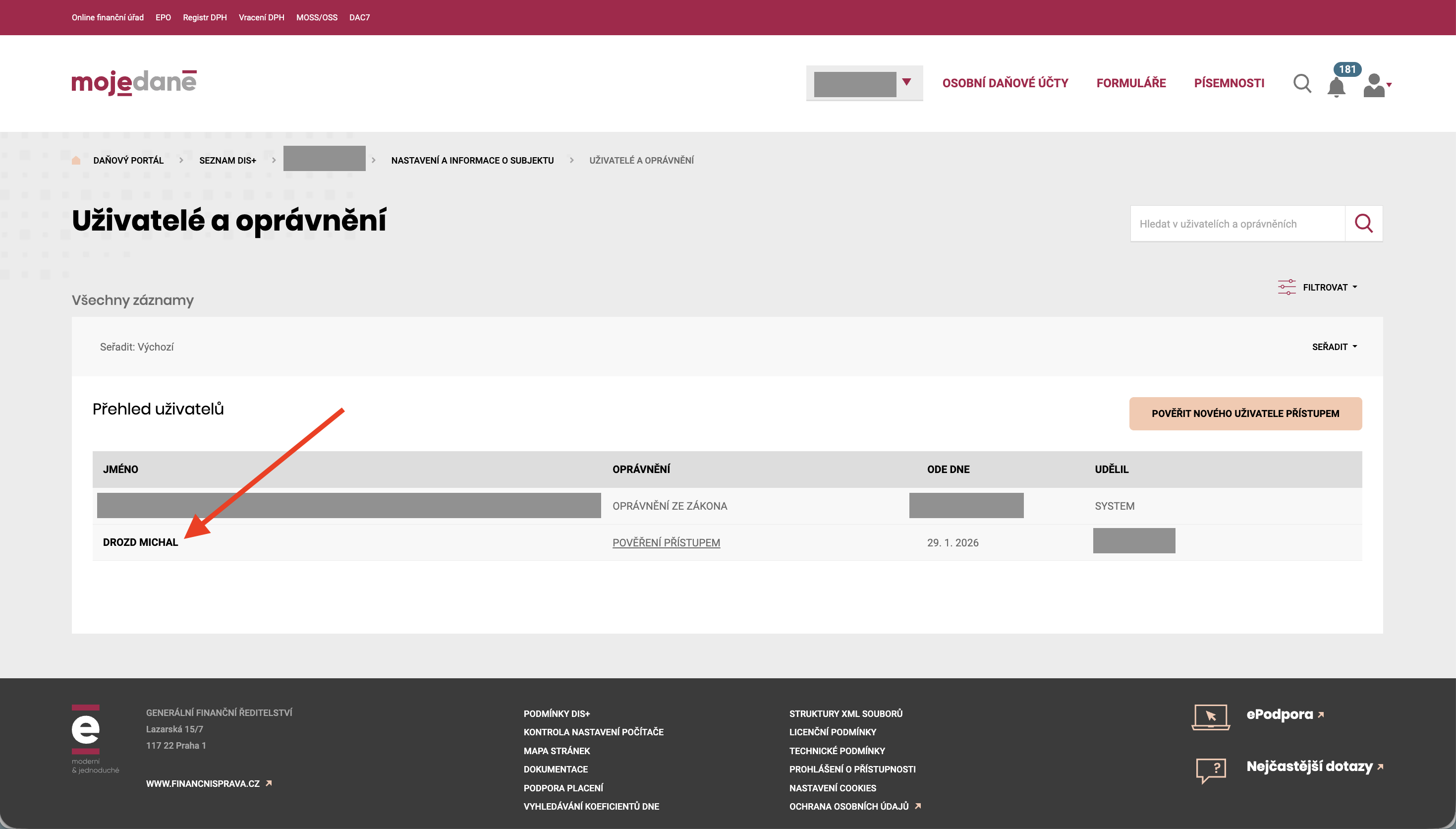Click the Nejčastější dotazy question bubble icon
The image size is (1456, 829).
click(x=1210, y=769)
